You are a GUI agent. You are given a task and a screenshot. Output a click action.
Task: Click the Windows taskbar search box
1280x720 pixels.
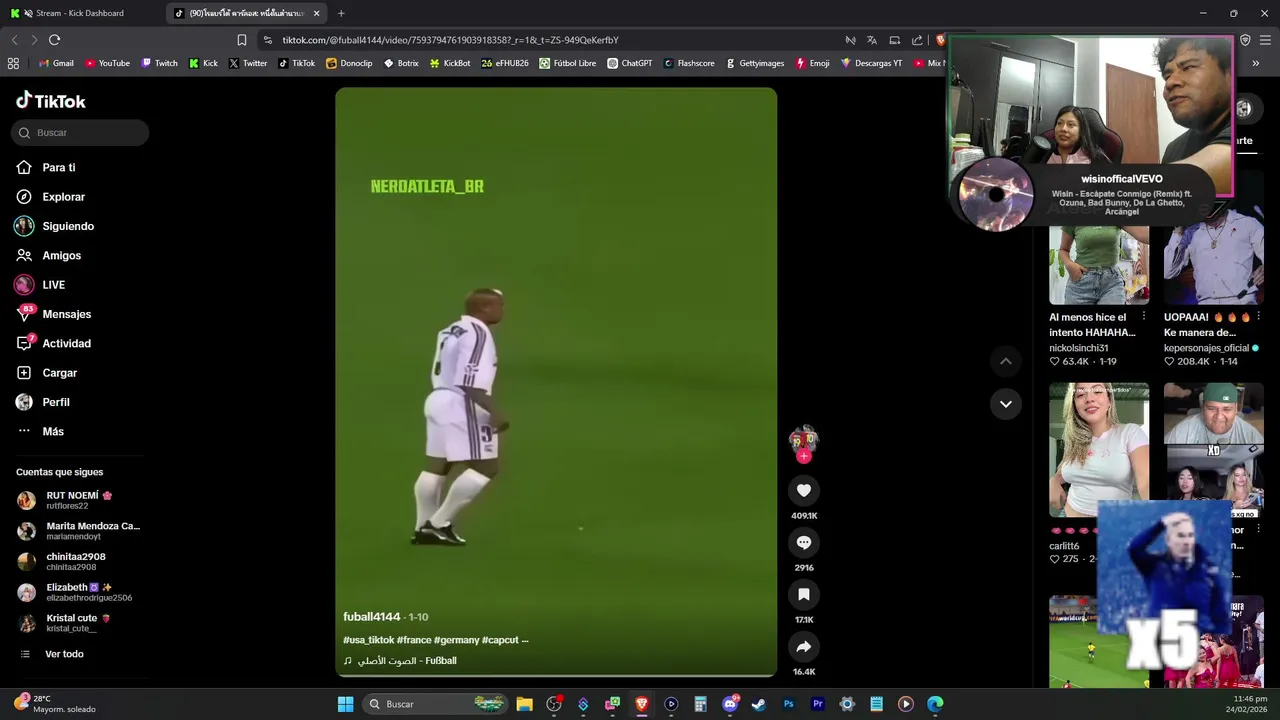coord(435,704)
